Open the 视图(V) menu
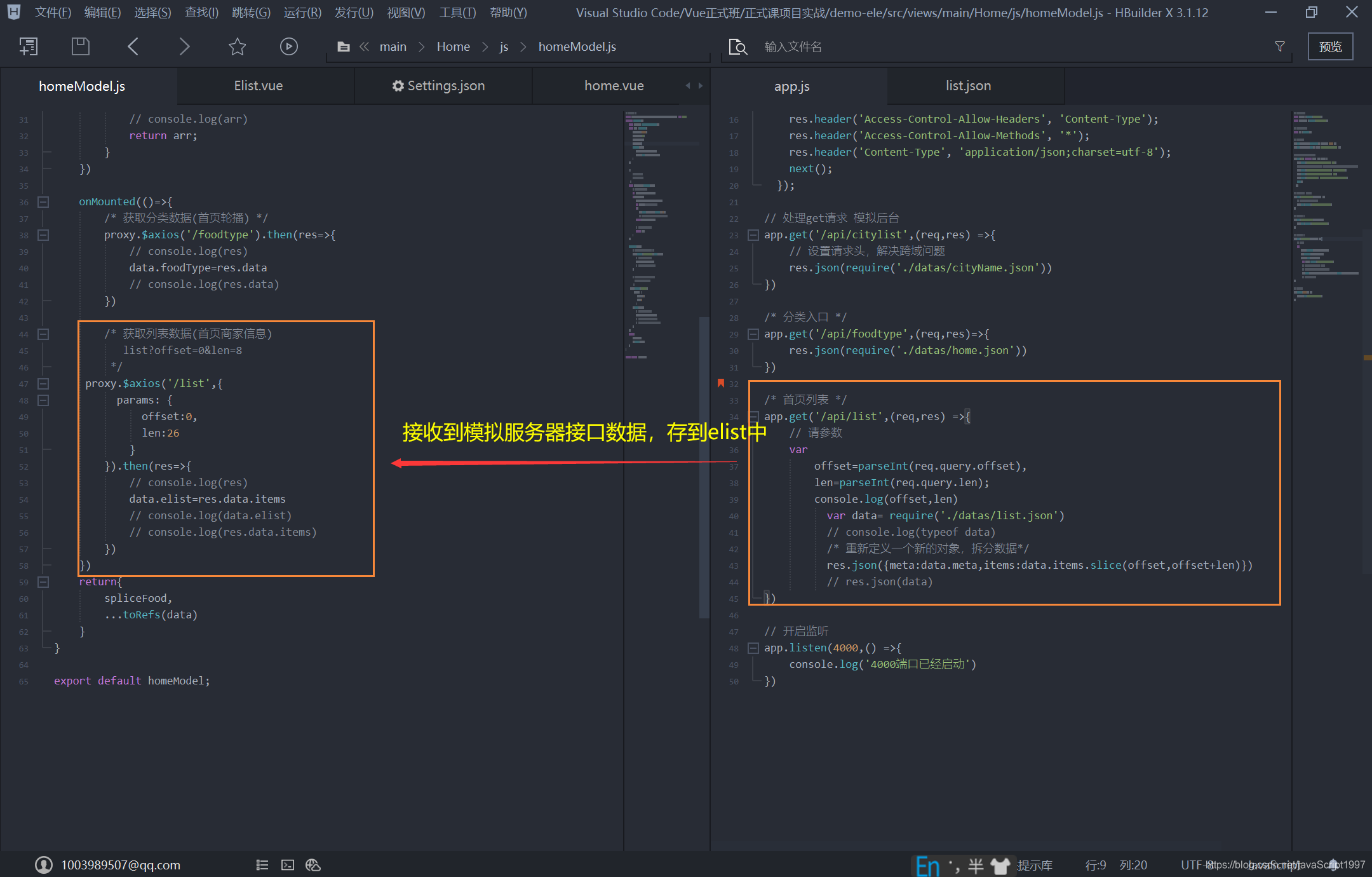 (406, 13)
